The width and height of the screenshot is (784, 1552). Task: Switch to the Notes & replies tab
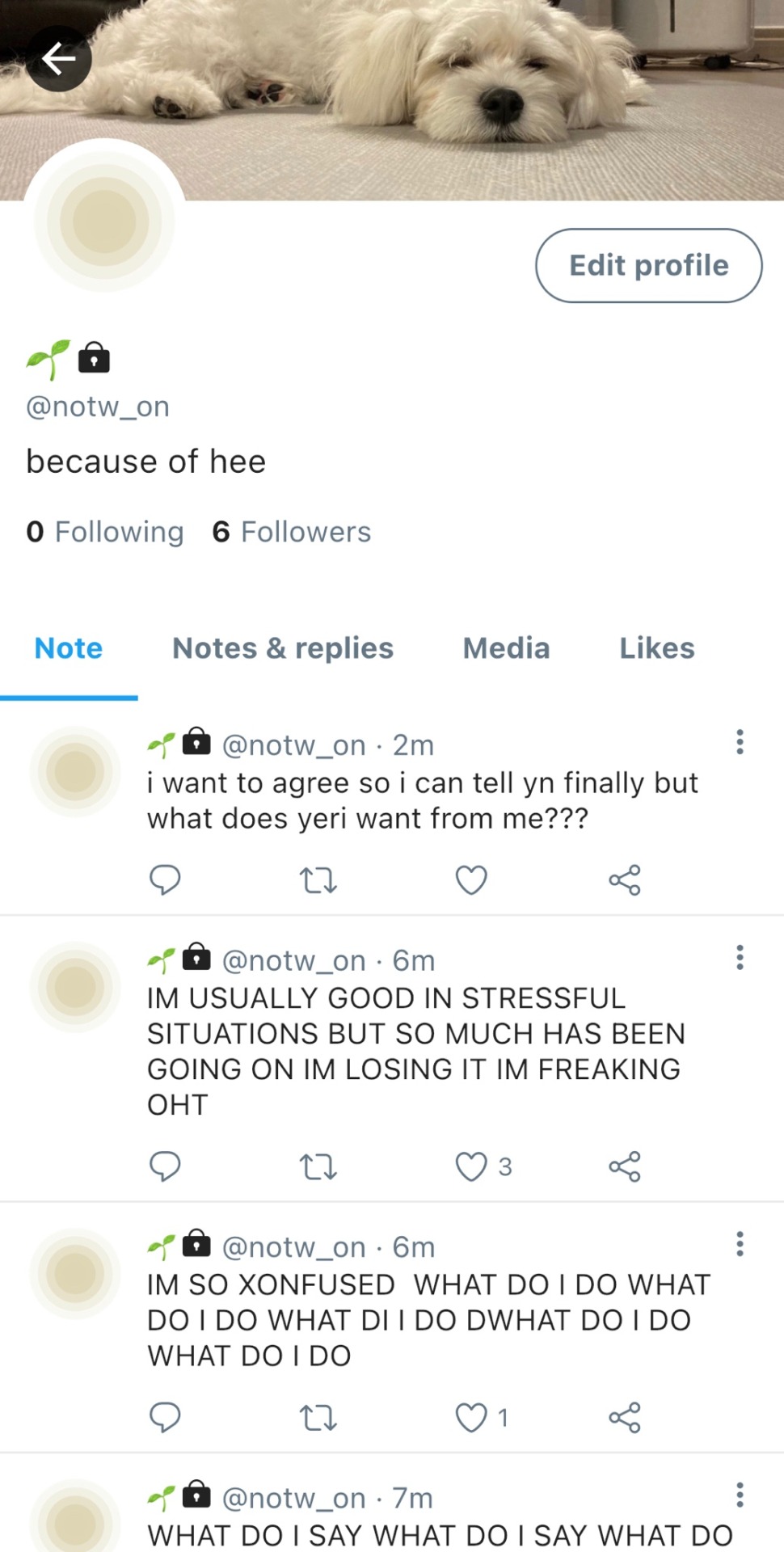(283, 648)
